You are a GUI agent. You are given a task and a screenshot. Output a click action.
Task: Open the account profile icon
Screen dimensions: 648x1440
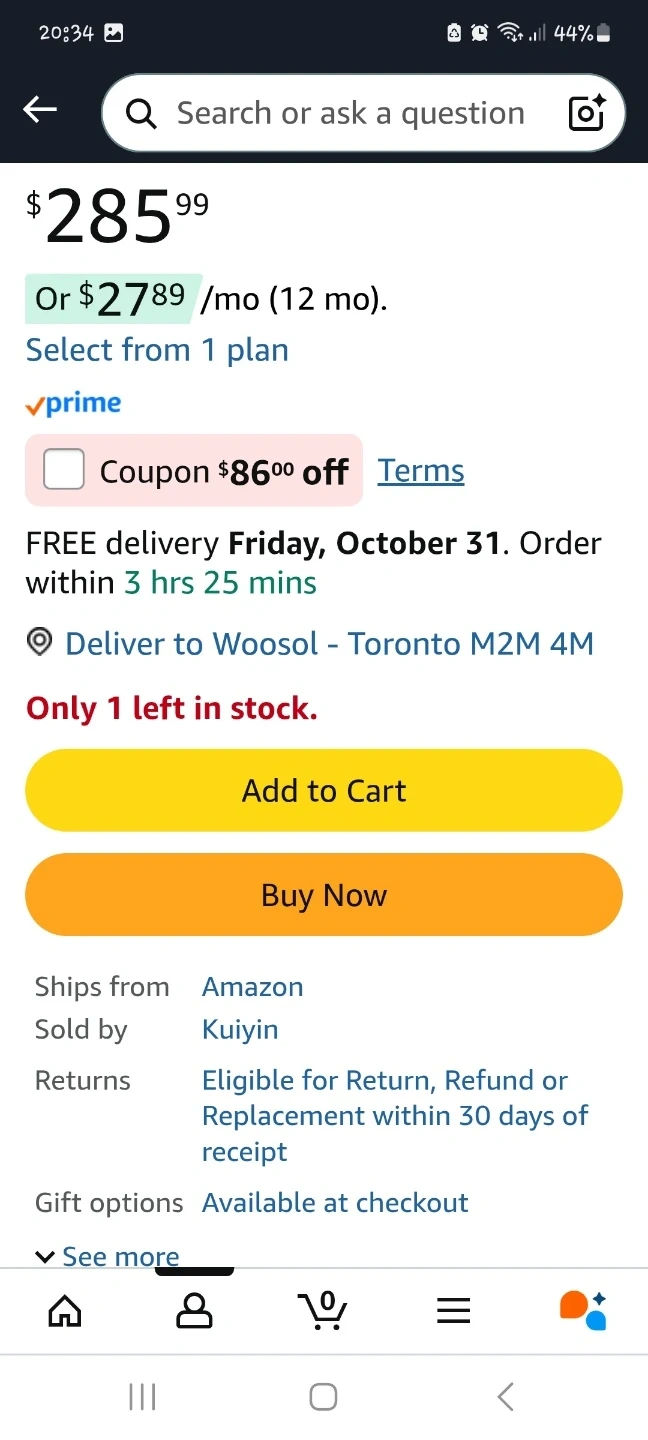[x=194, y=1310]
